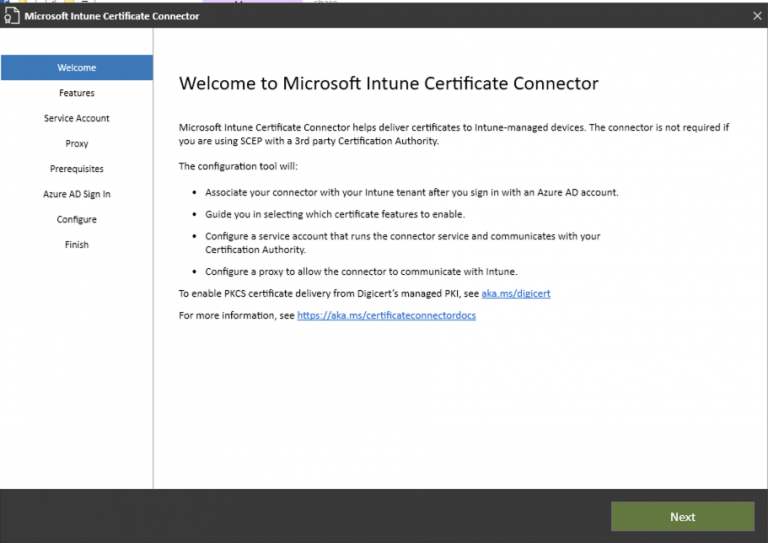Image resolution: width=768 pixels, height=543 pixels.
Task: Select the Finish step
Action: [x=77, y=244]
